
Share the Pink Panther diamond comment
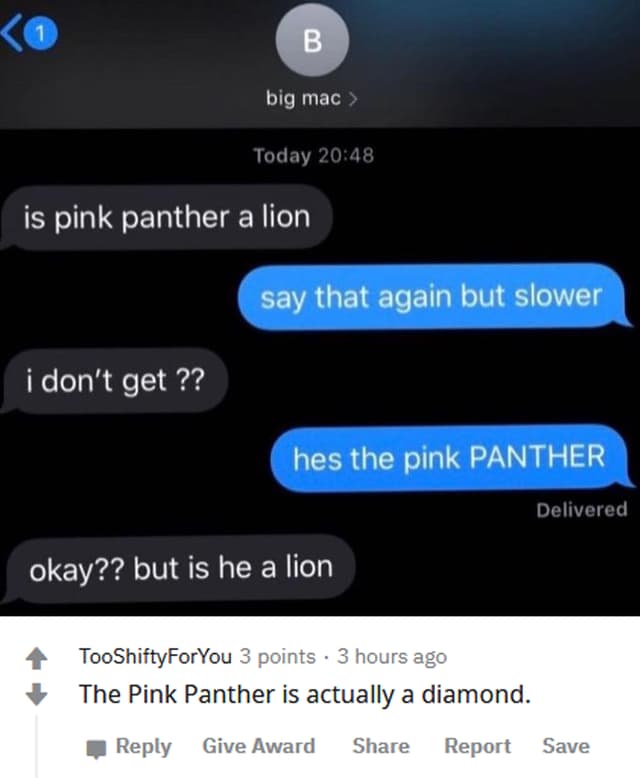click(381, 746)
